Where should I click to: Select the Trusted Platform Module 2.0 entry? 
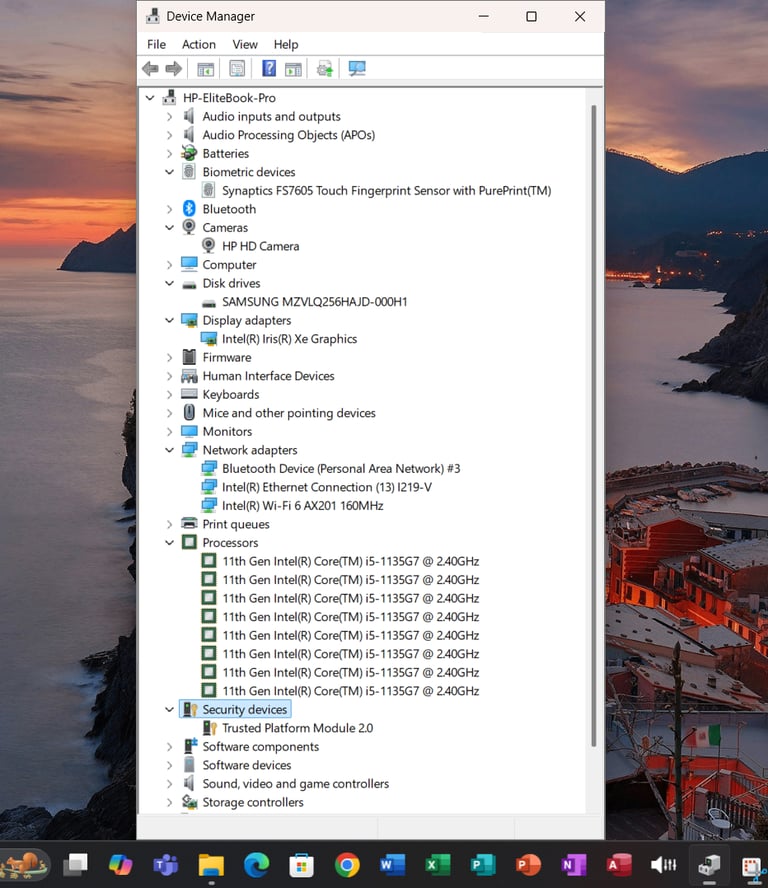(297, 728)
